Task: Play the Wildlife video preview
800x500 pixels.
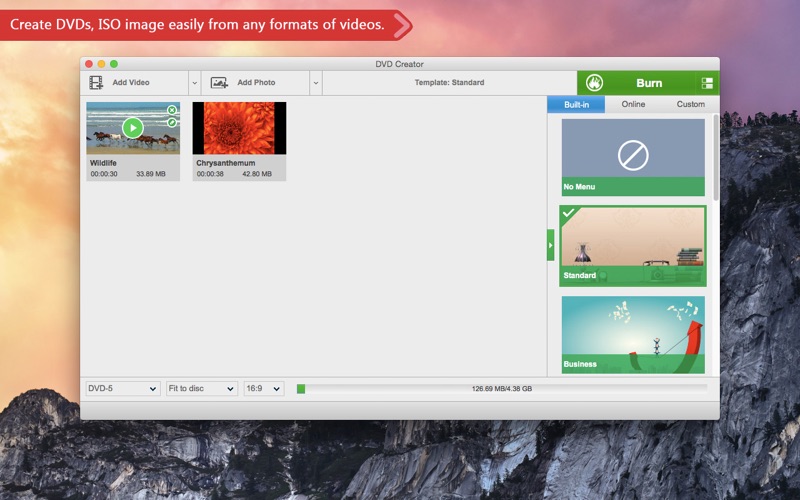Action: coord(132,127)
